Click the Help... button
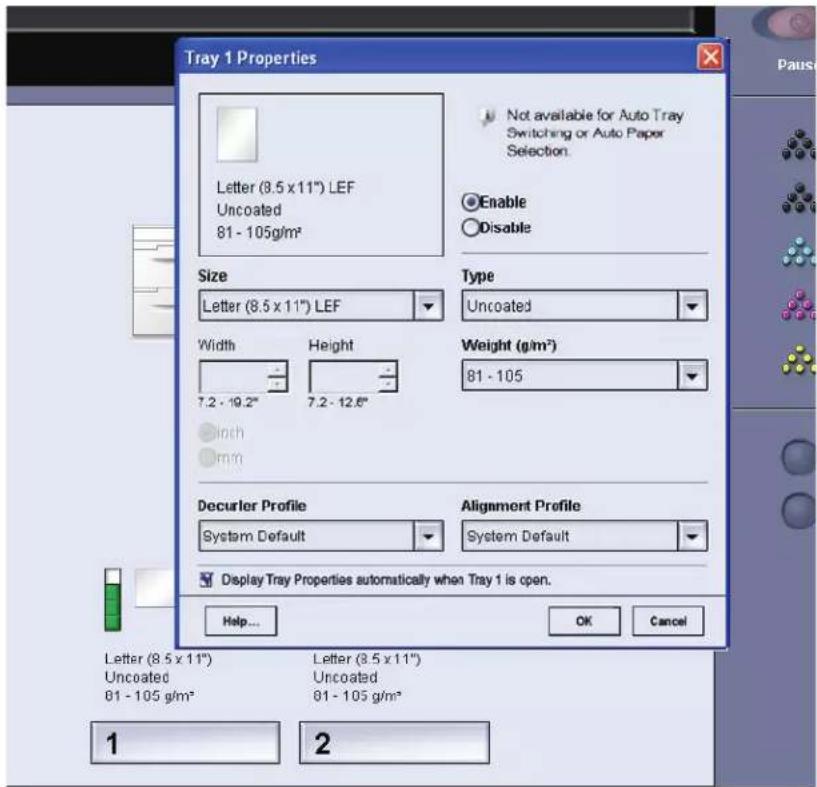Viewport: 817px width, 787px height. point(241,621)
